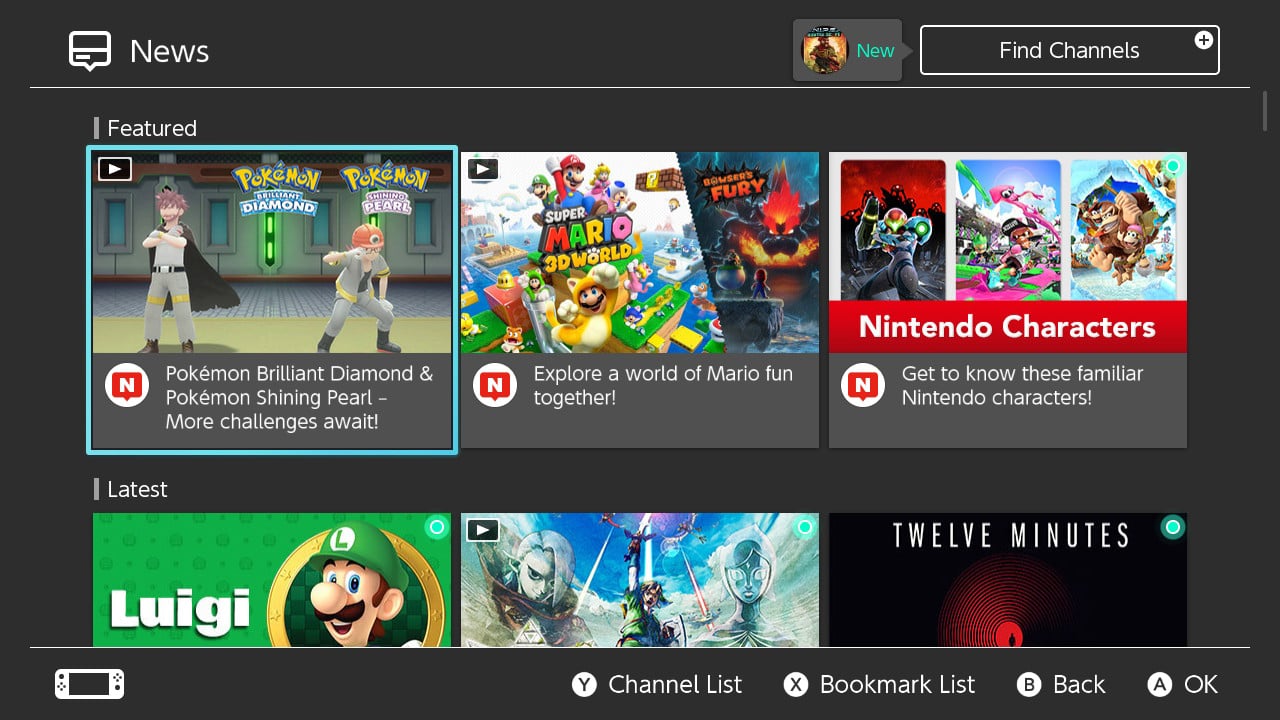Select the Featured section heading

pyautogui.click(x=151, y=128)
